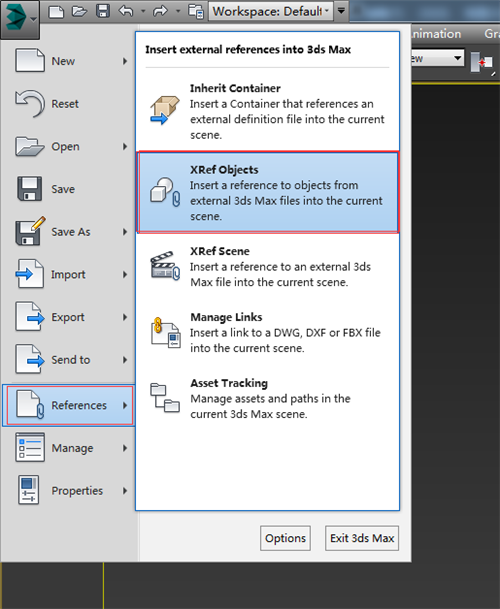This screenshot has width=500, height=609.
Task: Select the Send to menu item
Action: click(70, 360)
